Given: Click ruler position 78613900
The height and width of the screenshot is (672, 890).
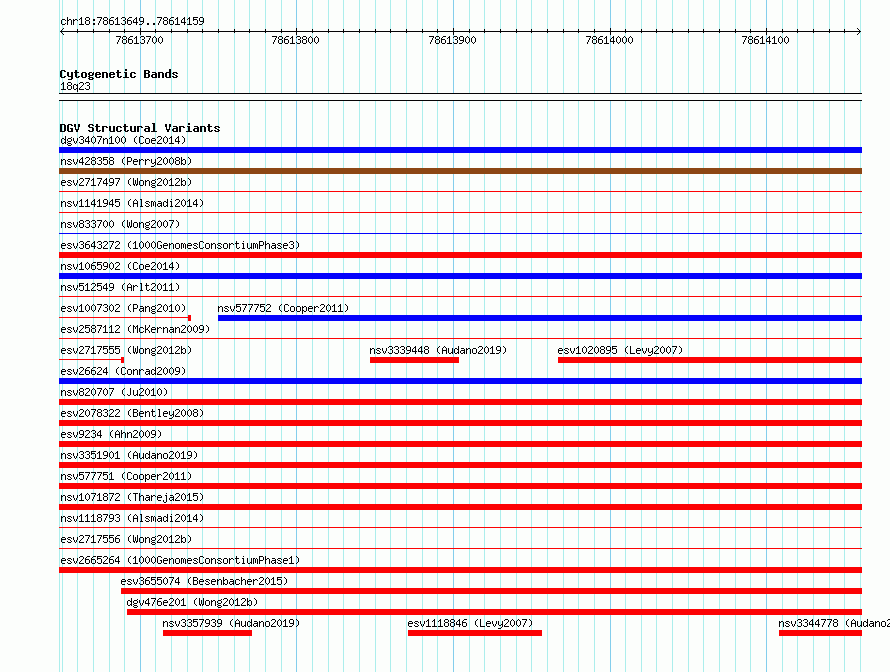Looking at the screenshot, I should coord(452,40).
